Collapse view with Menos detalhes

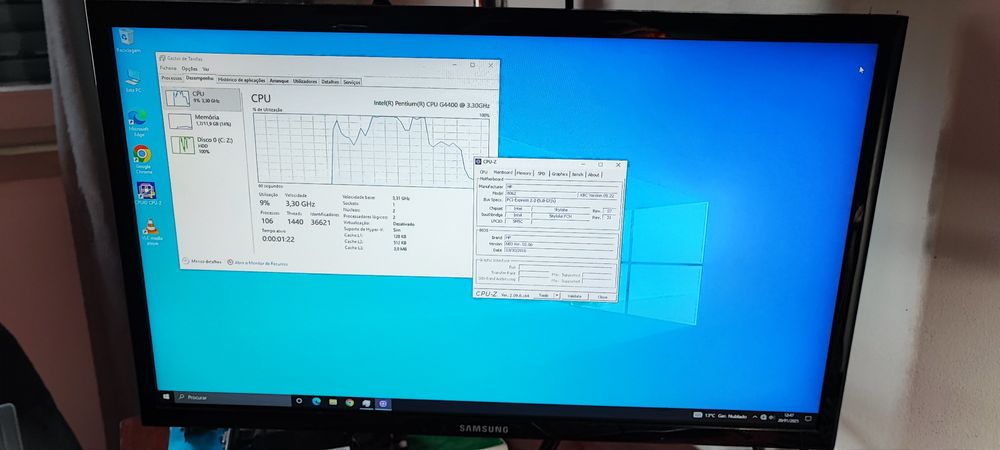point(202,261)
